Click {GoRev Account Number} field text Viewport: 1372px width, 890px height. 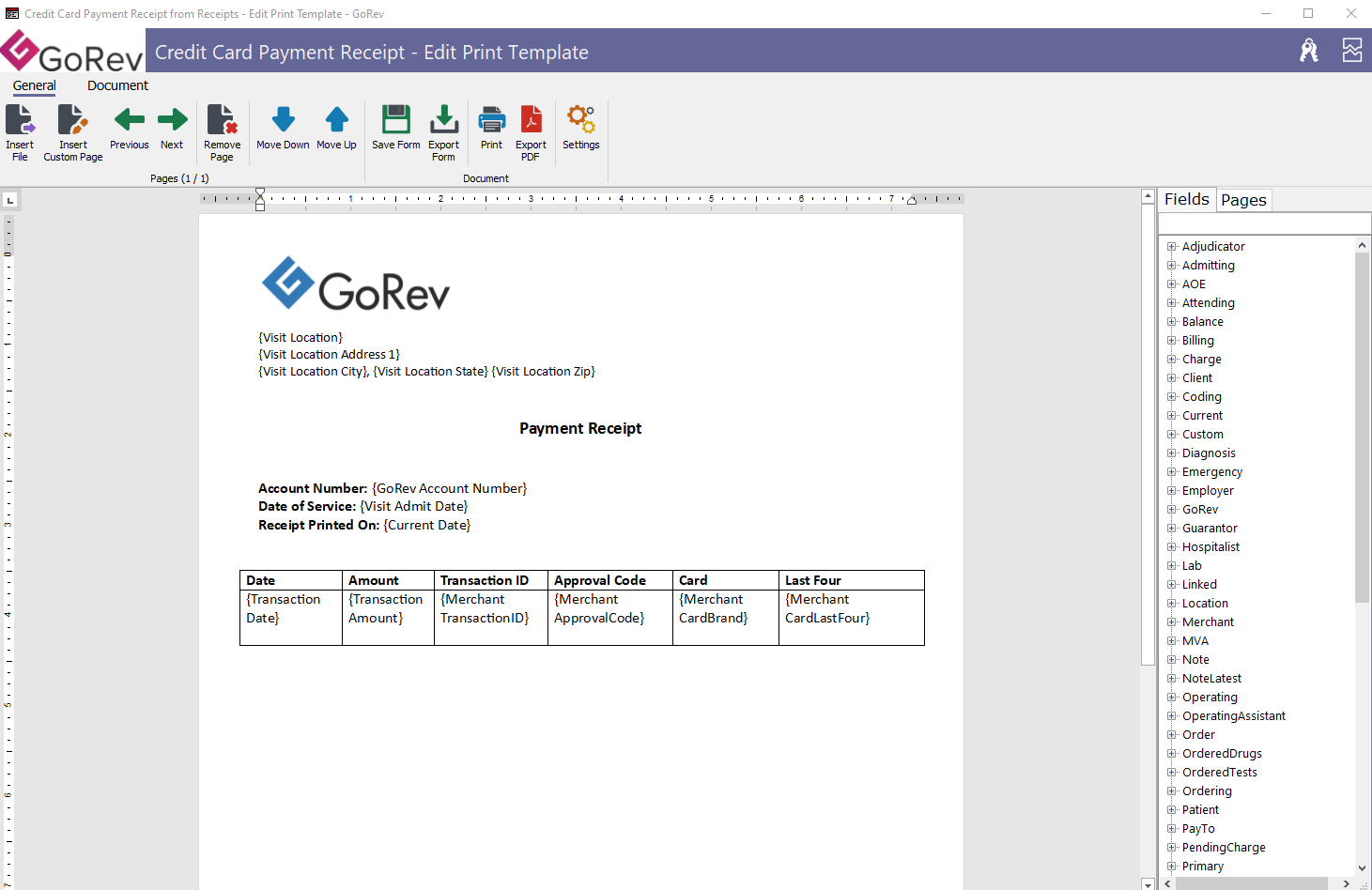(x=450, y=488)
